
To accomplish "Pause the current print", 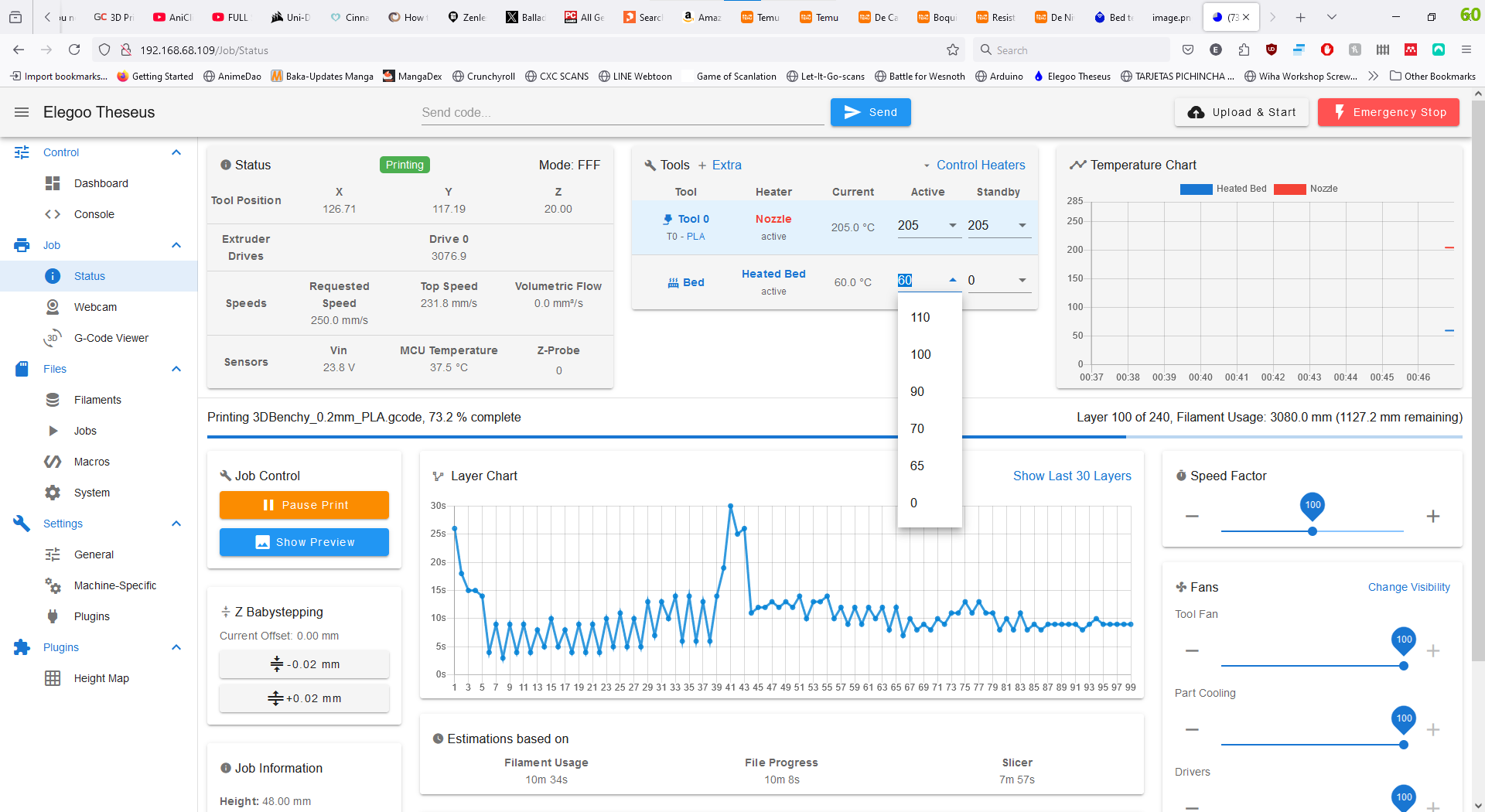I will [304, 505].
